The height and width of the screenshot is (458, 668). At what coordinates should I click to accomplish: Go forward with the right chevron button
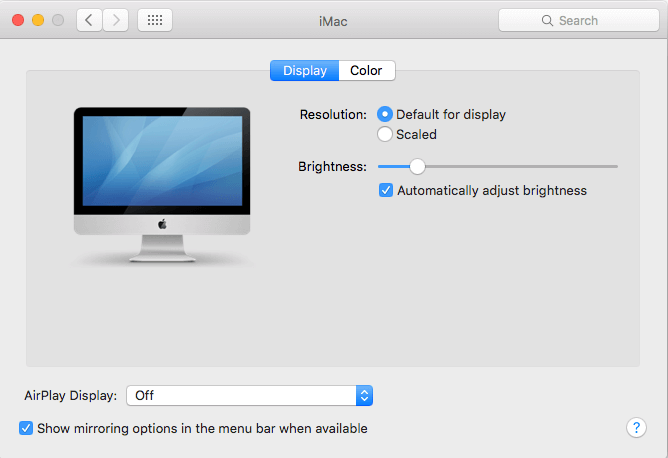tap(116, 20)
